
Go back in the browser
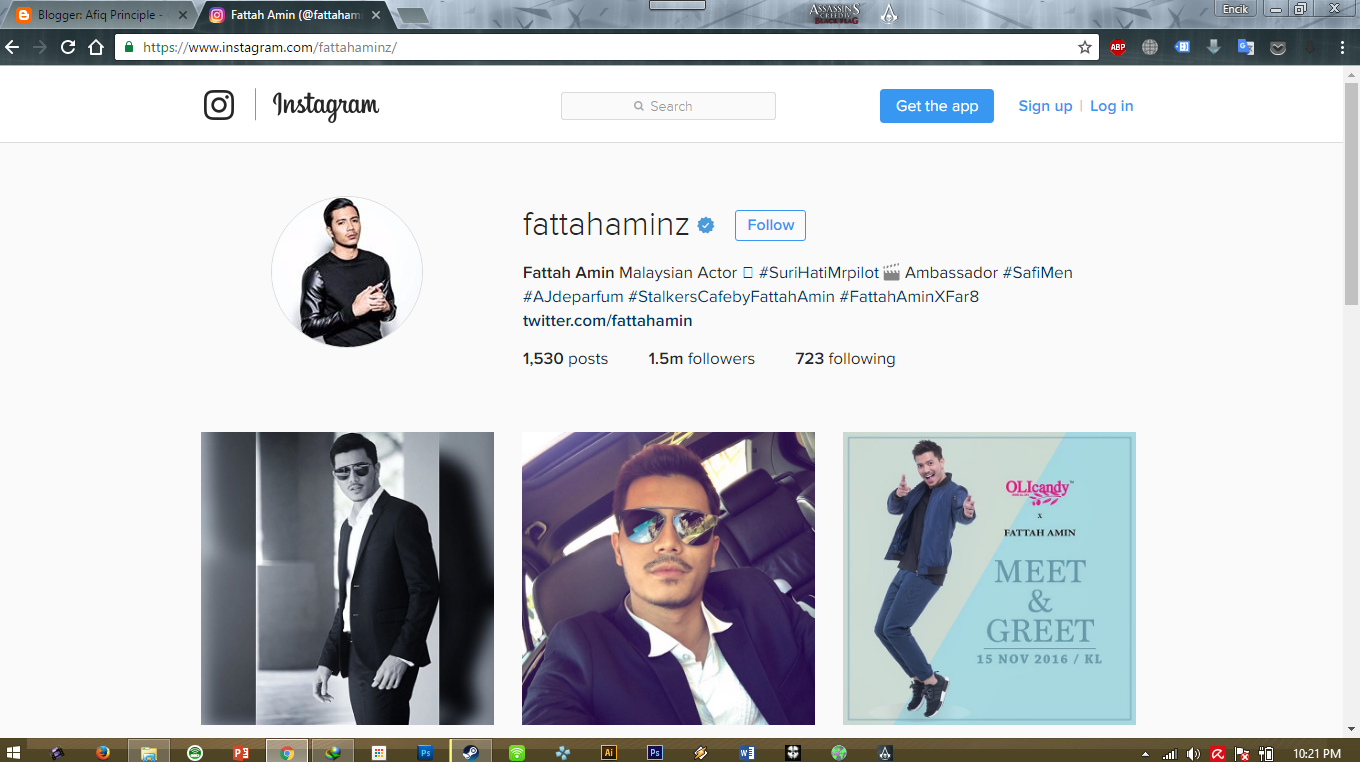[13, 47]
